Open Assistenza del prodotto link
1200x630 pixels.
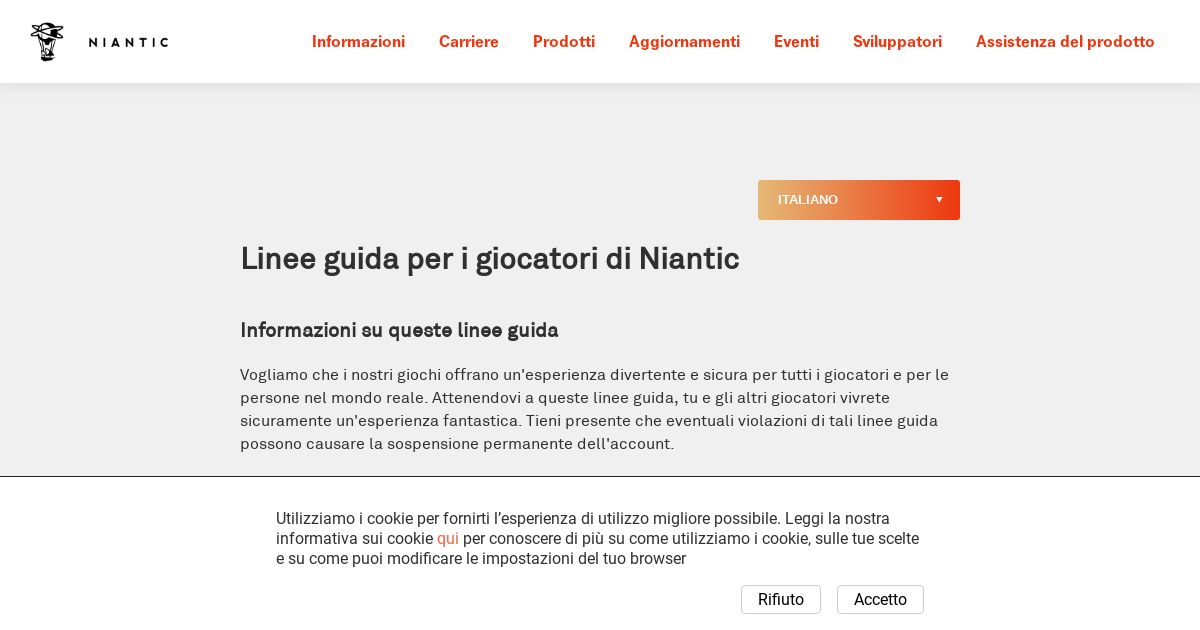(1065, 42)
